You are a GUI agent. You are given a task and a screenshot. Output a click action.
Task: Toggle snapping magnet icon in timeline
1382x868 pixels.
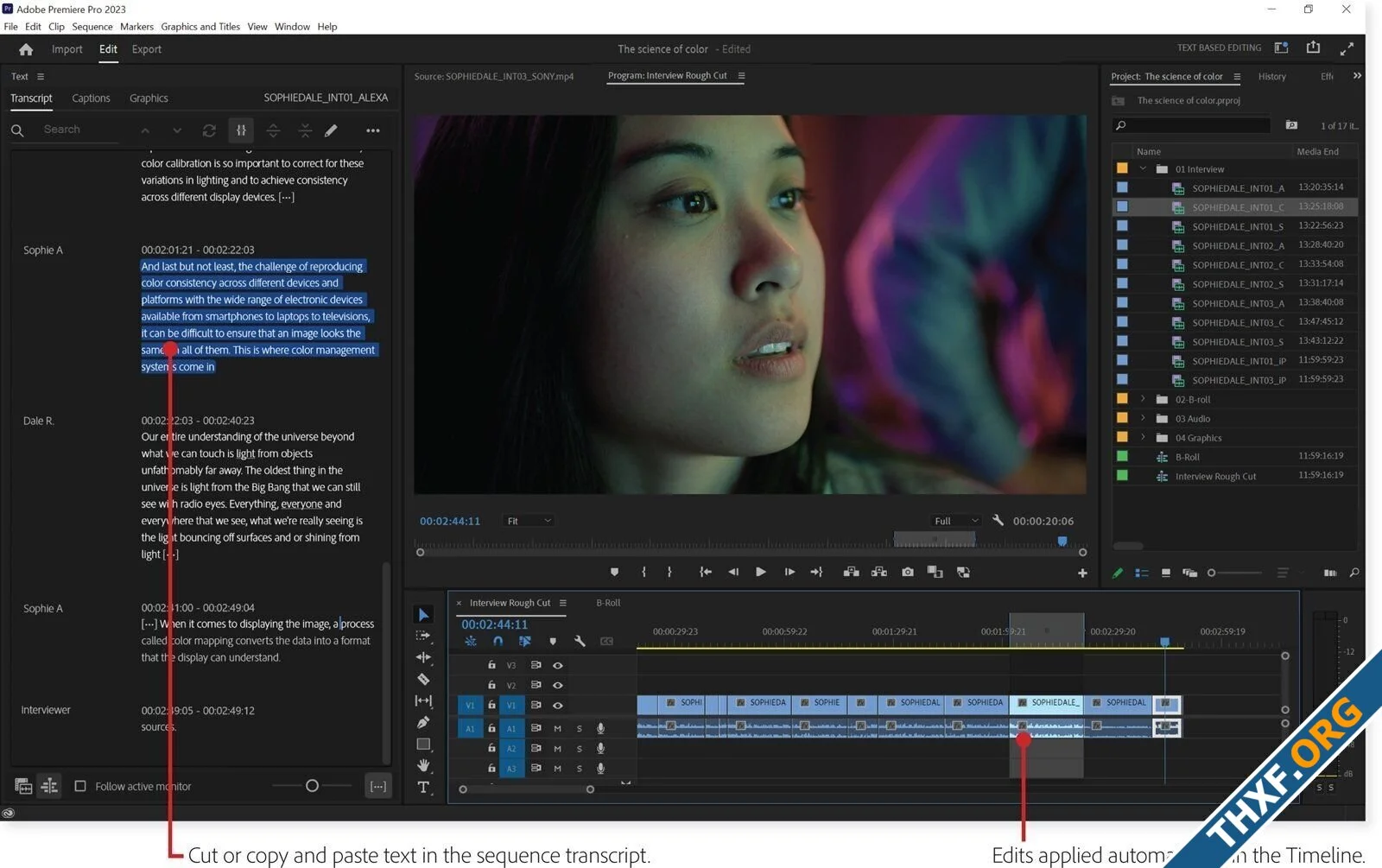[x=498, y=641]
